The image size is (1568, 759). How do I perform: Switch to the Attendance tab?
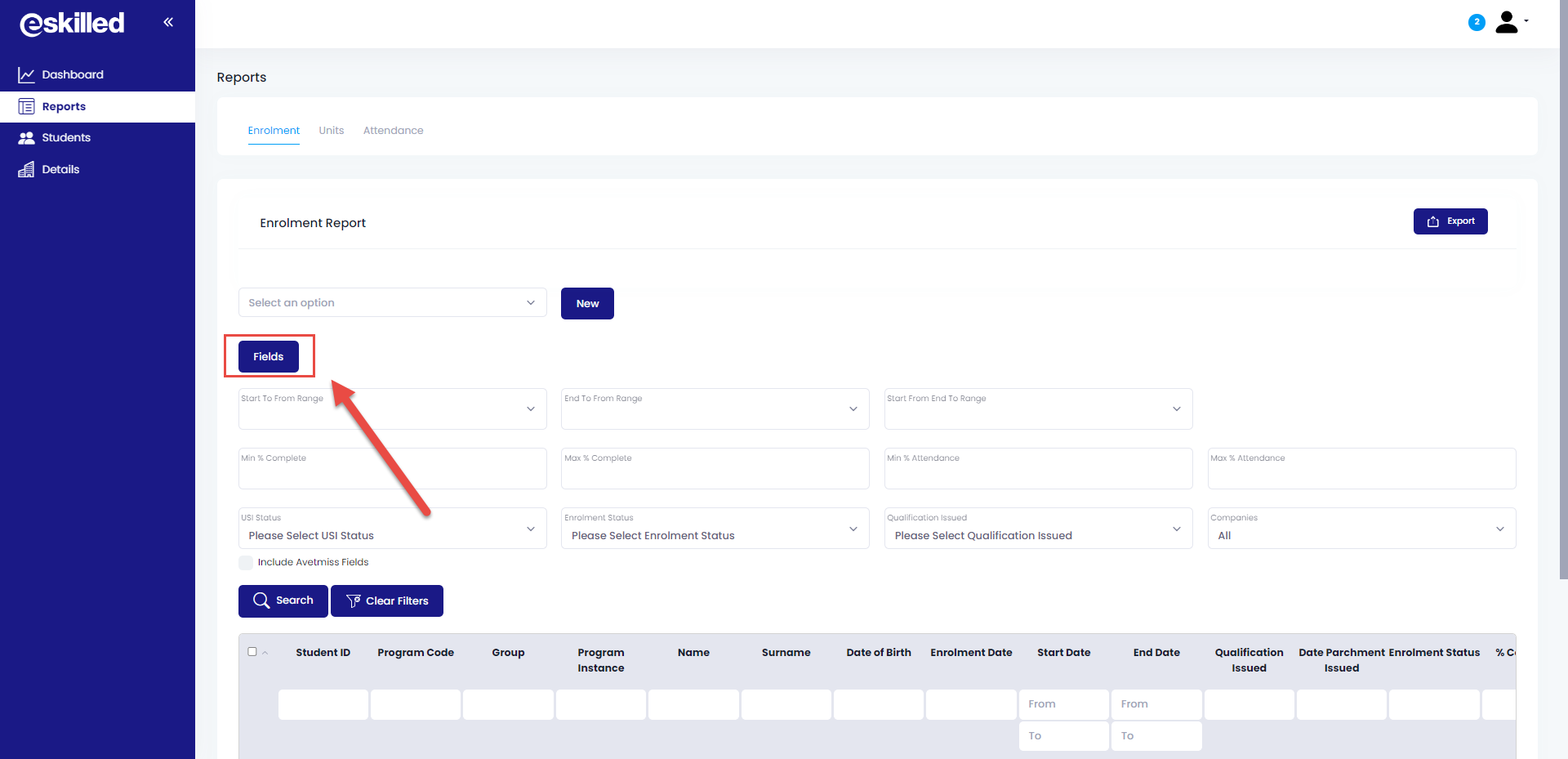point(393,131)
